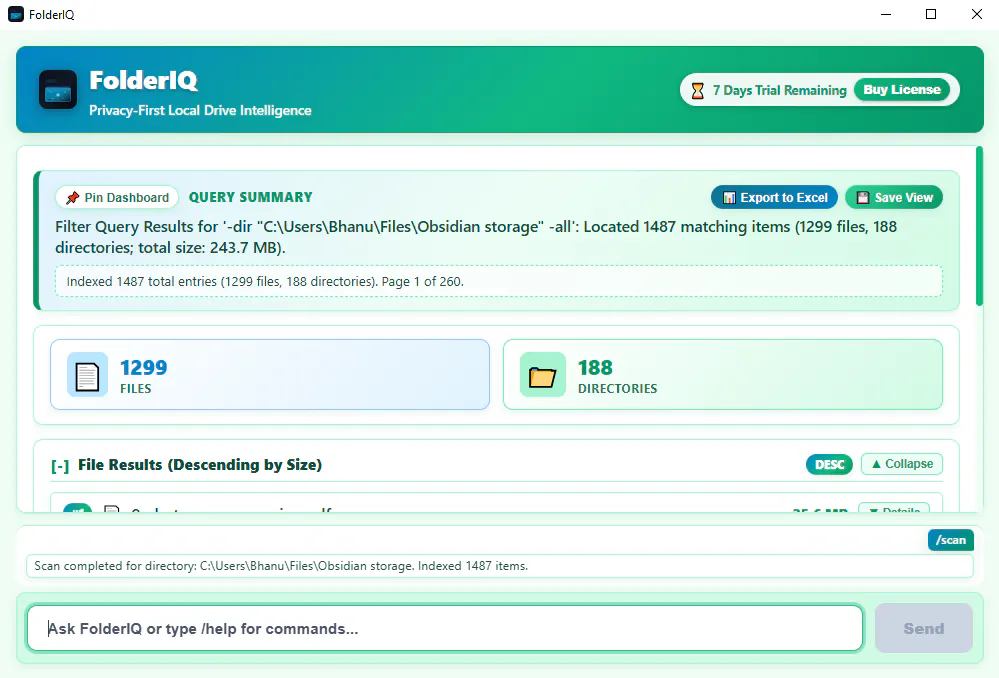
Task: Pin the dashboard with Pin Dashboard
Action: pyautogui.click(x=118, y=198)
